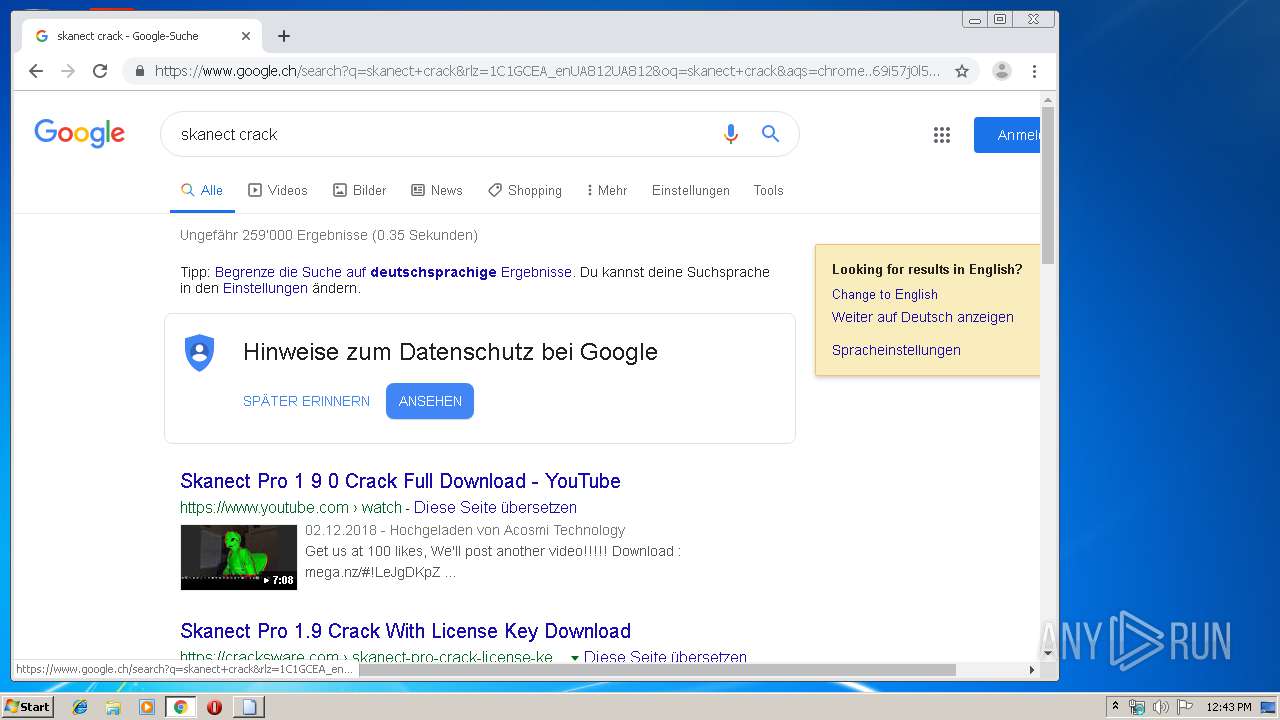Open a new browser tab
This screenshot has height=720, width=1280.
coord(284,36)
